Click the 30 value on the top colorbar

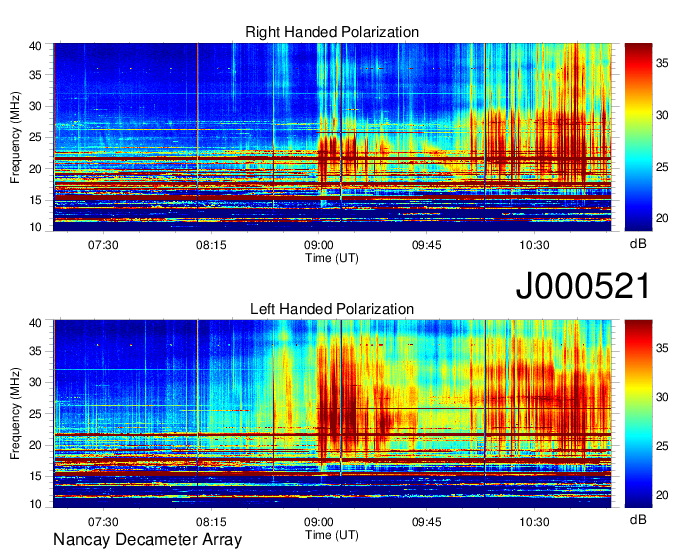pos(662,115)
